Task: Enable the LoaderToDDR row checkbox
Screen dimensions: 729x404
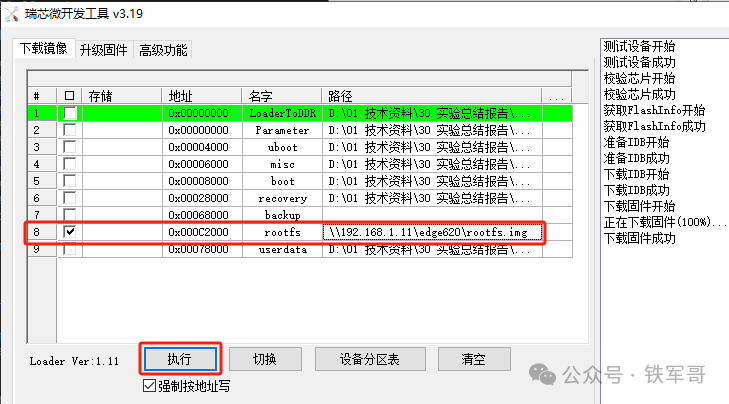Action: pyautogui.click(x=69, y=113)
